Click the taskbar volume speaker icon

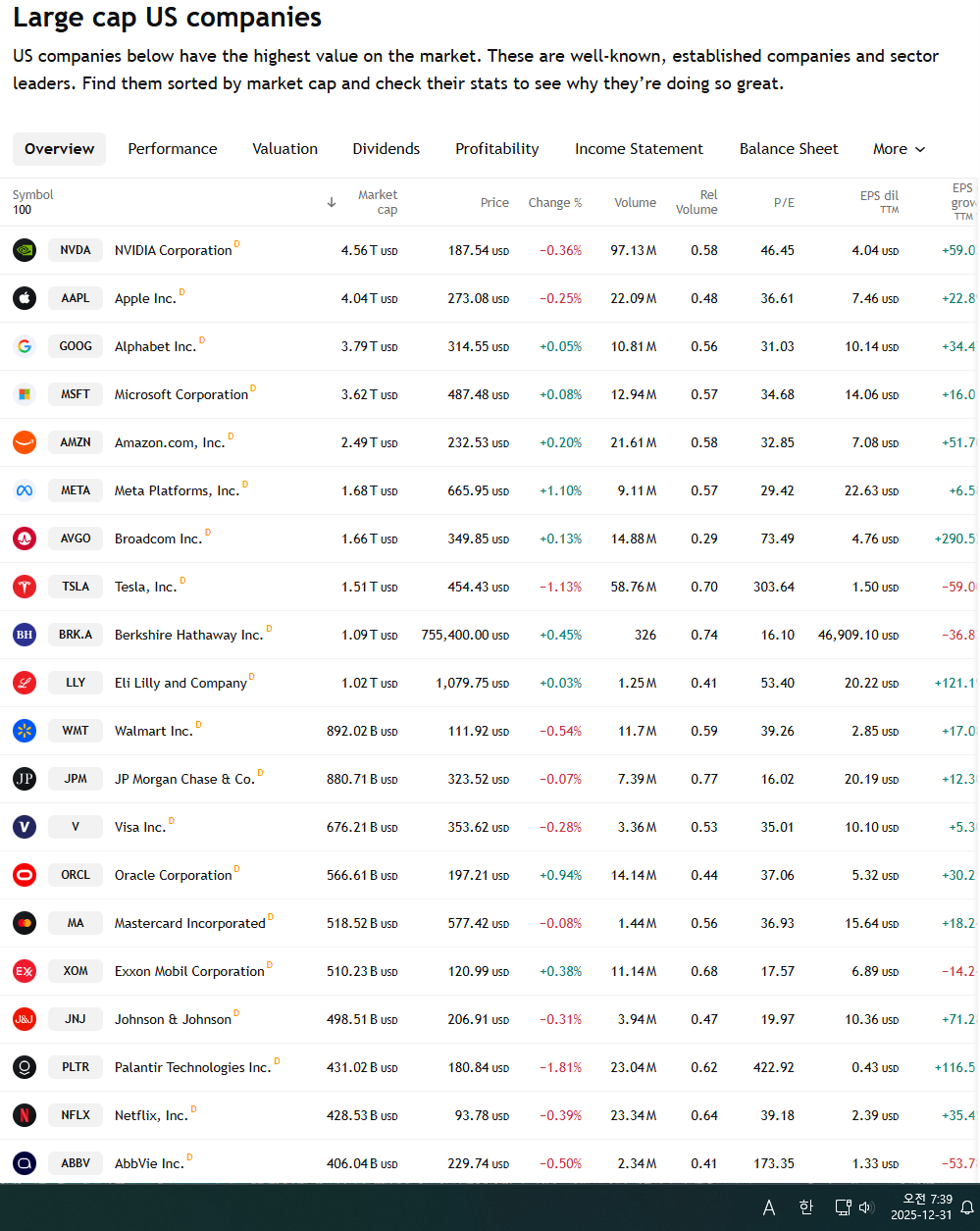coord(866,1207)
